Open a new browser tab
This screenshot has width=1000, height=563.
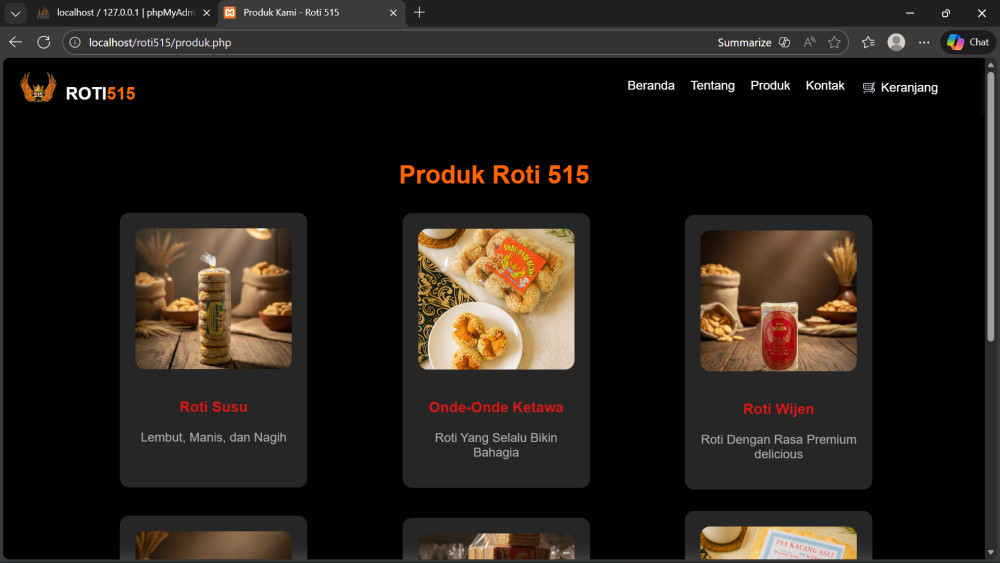pos(419,13)
